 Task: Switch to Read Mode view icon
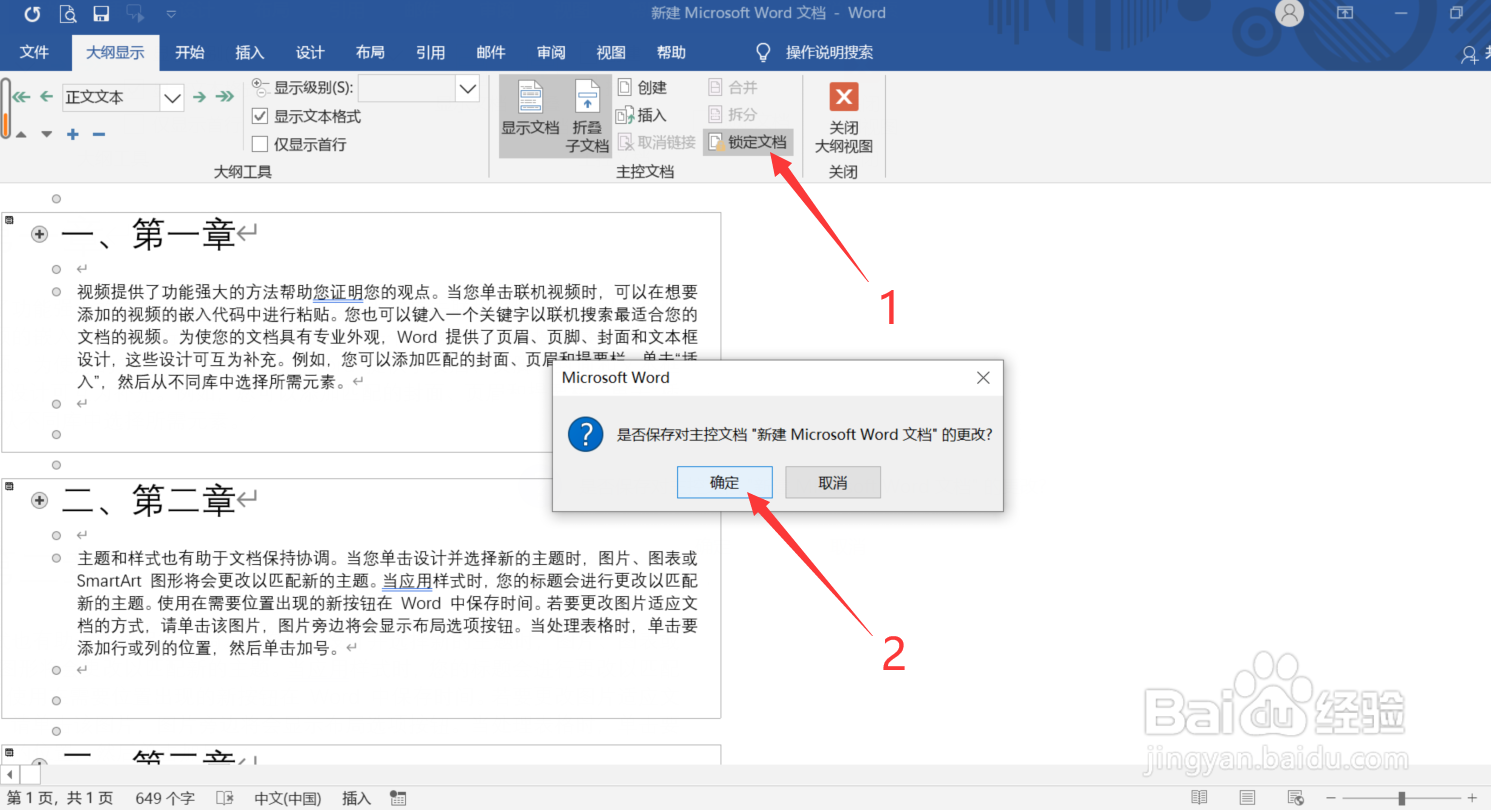pos(1199,798)
